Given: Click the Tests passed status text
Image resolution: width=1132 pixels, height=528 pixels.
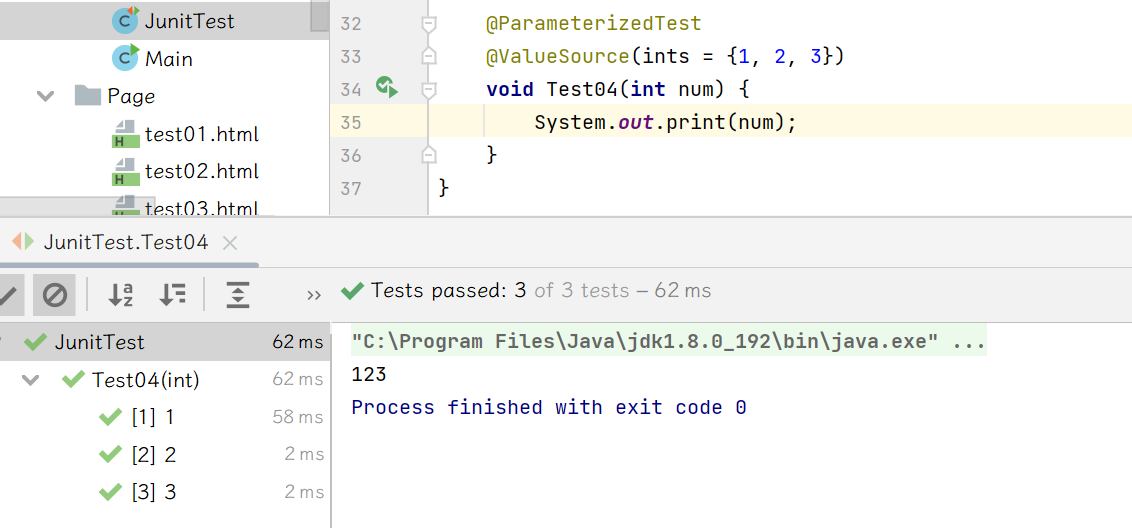Looking at the screenshot, I should point(541,291).
